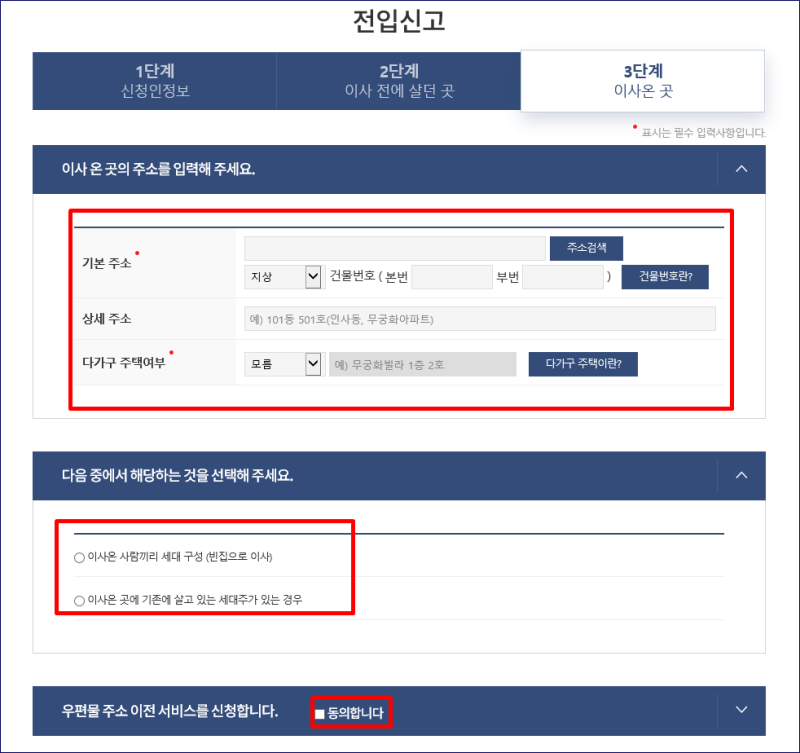Screen dimensions: 800x753
Task: Select the 3단계 이사온 곳 tab
Action: tap(643, 81)
